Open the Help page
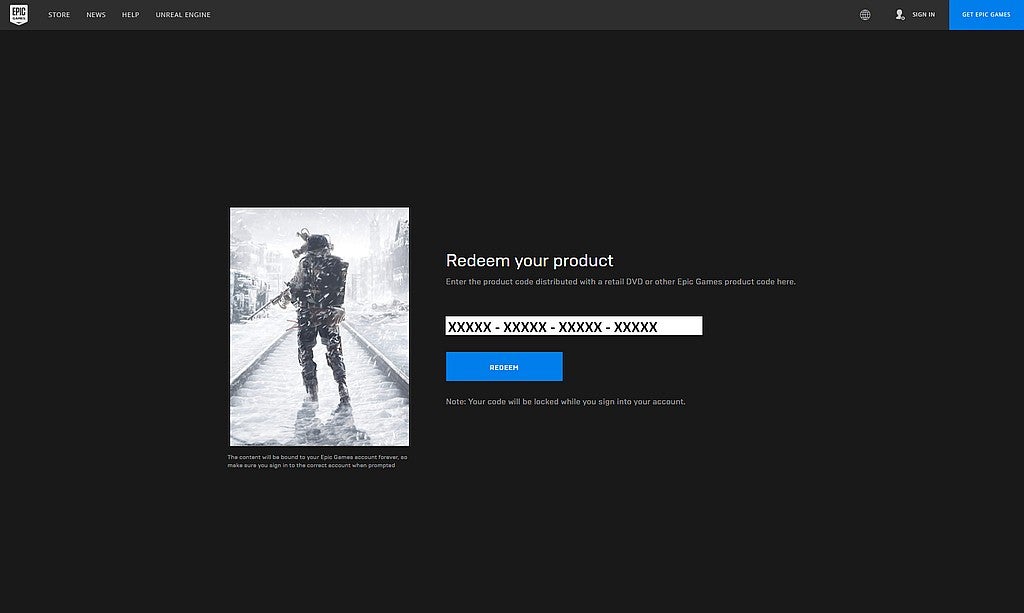Image resolution: width=1024 pixels, height=613 pixels. click(x=131, y=14)
